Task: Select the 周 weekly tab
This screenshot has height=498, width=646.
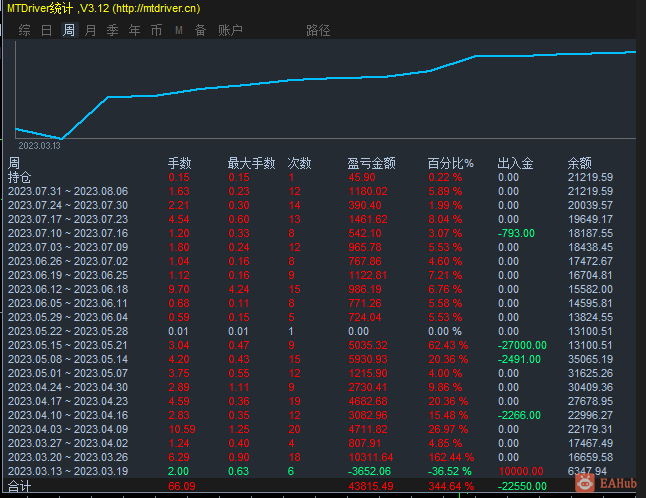Action: tap(69, 30)
